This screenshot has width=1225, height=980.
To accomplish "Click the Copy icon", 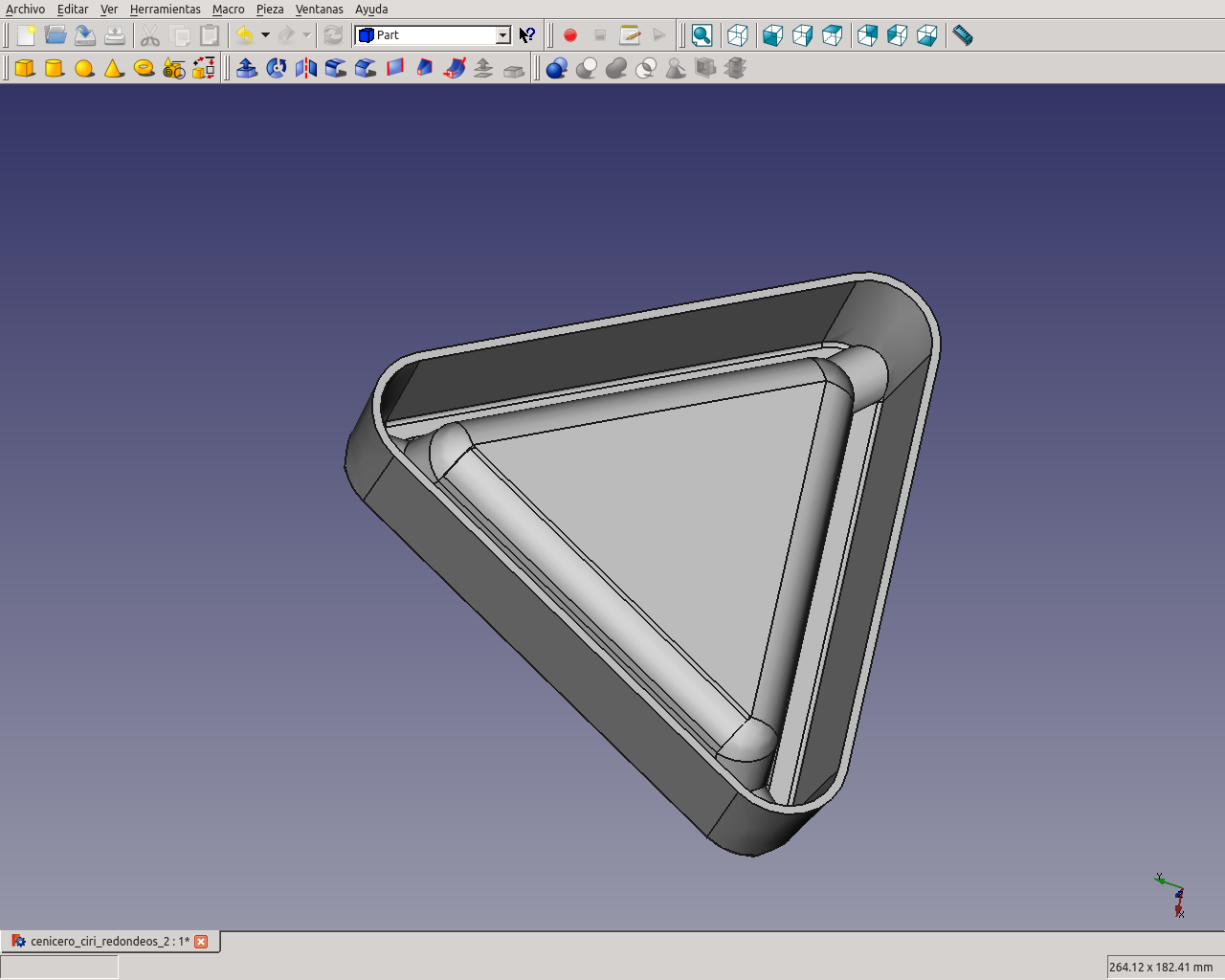I will (x=180, y=35).
